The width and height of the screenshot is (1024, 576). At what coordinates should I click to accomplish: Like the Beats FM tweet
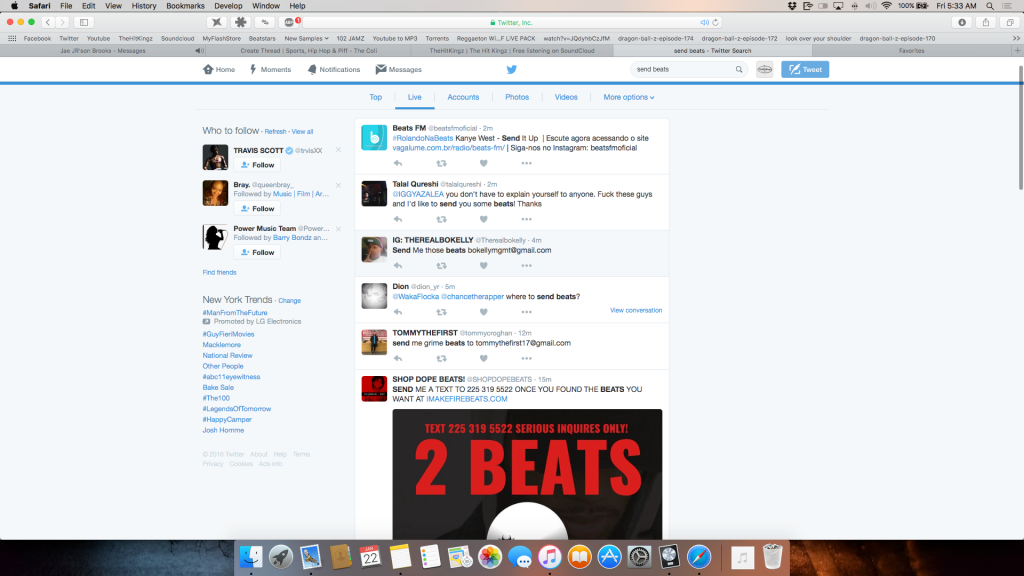tap(483, 163)
